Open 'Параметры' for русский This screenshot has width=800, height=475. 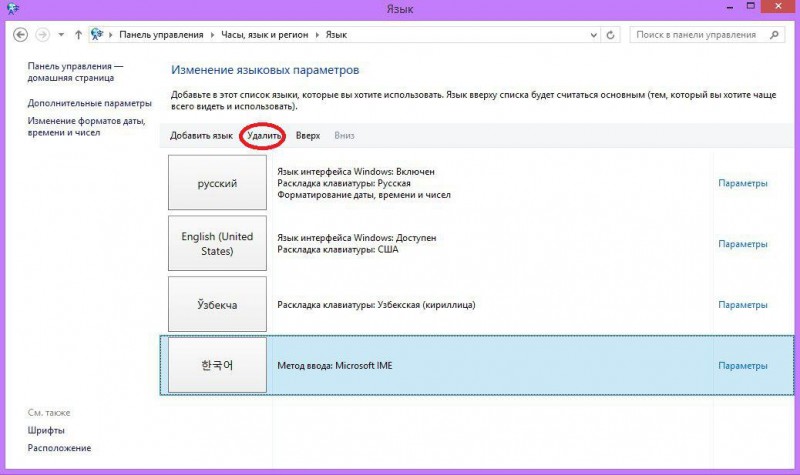(743, 183)
